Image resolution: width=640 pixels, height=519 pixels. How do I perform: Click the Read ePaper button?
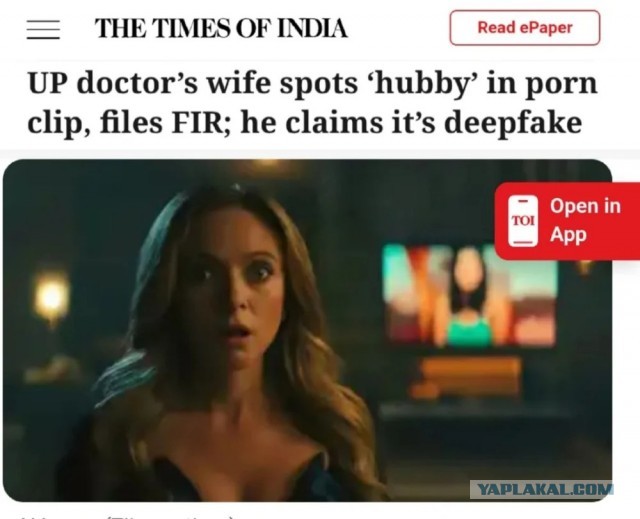(x=525, y=28)
